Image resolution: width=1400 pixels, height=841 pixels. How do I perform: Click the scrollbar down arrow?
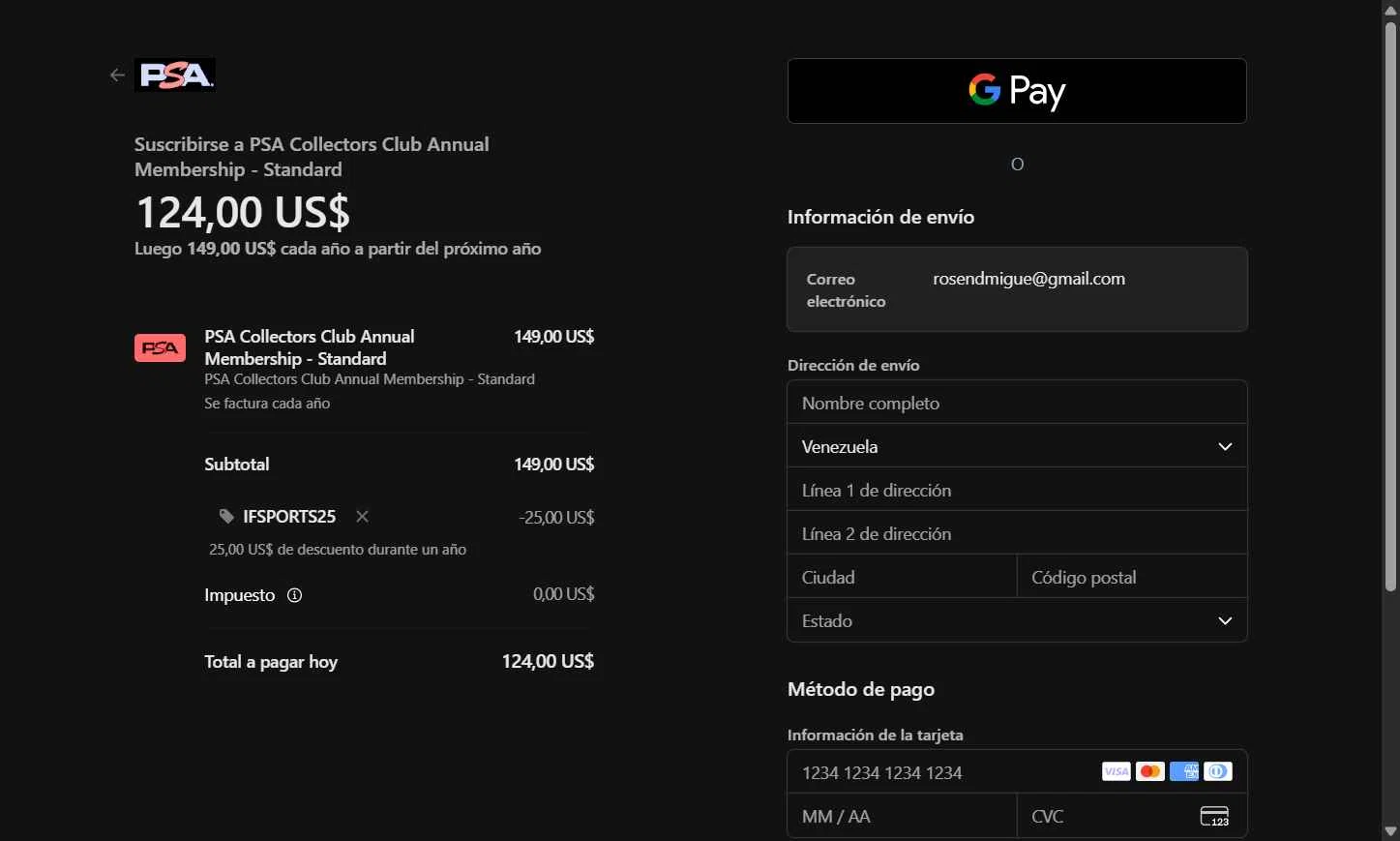[x=1390, y=831]
